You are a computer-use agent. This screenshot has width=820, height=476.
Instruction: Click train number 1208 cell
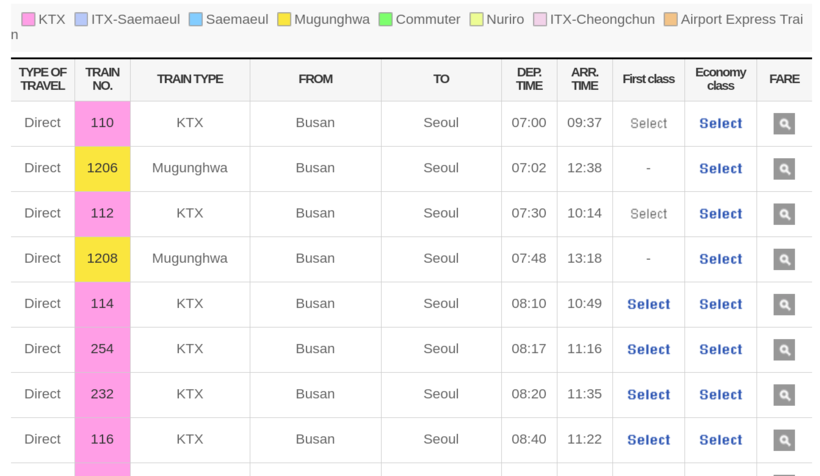tap(102, 258)
